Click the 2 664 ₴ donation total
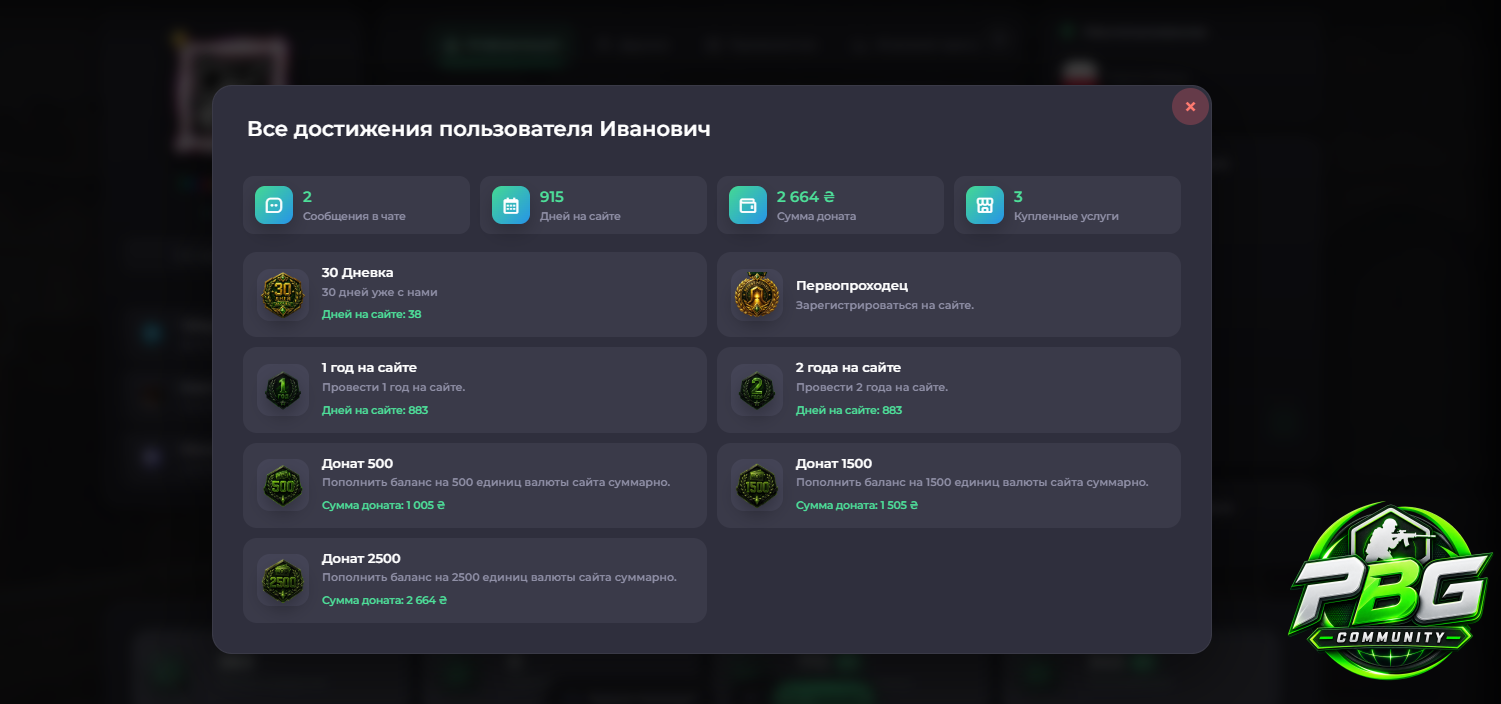Viewport: 1501px width, 704px height. [805, 197]
